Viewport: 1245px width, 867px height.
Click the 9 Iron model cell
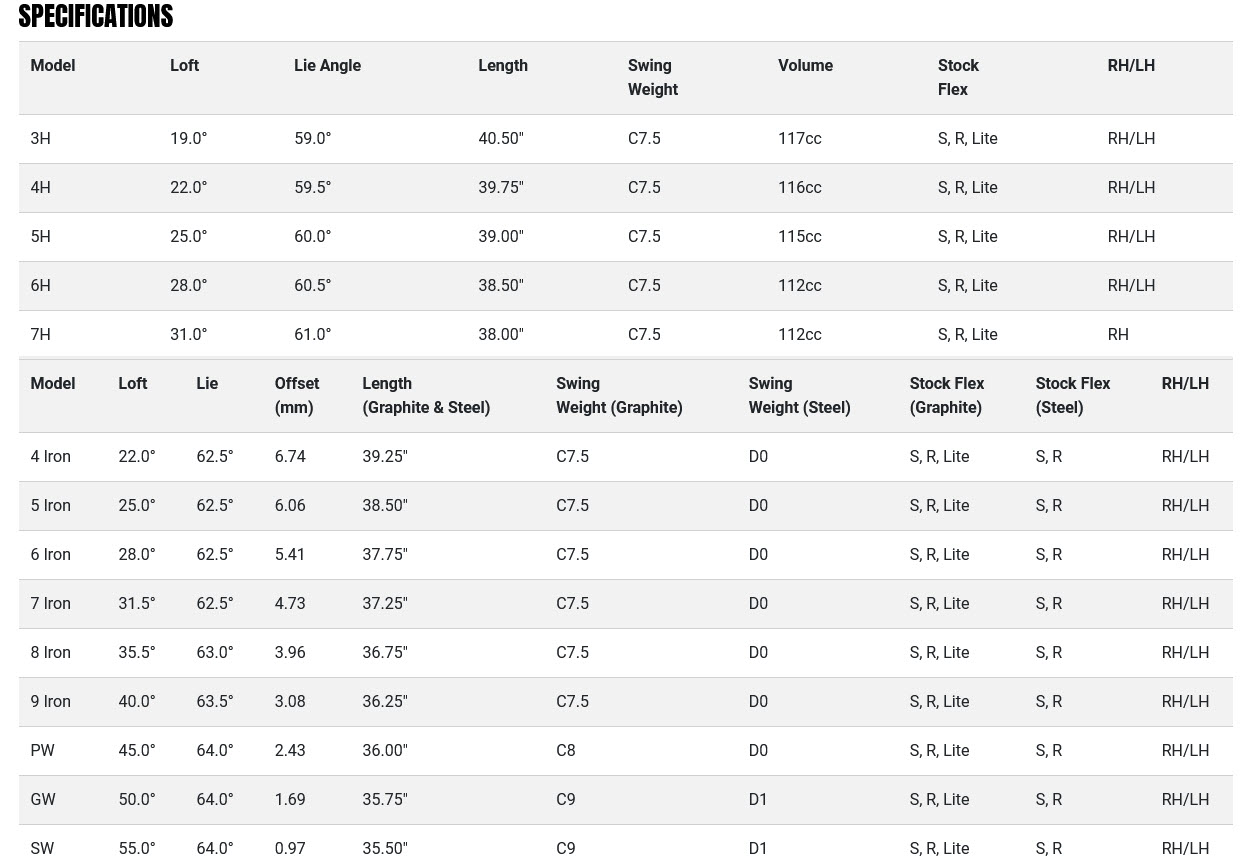pyautogui.click(x=50, y=702)
